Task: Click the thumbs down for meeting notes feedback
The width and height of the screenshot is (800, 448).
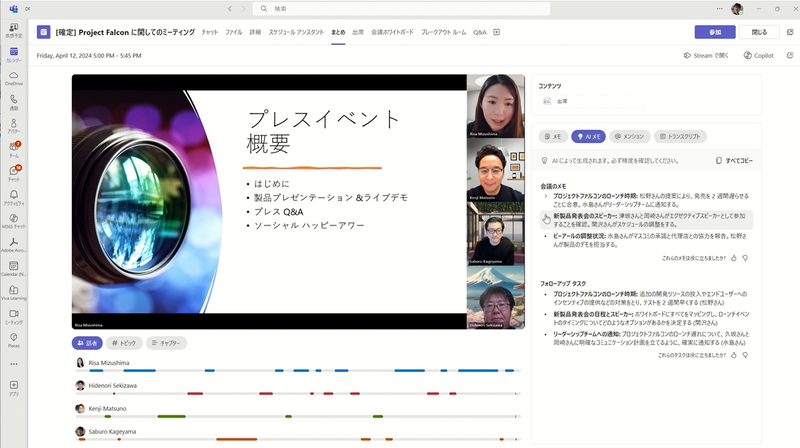Action: 745,258
